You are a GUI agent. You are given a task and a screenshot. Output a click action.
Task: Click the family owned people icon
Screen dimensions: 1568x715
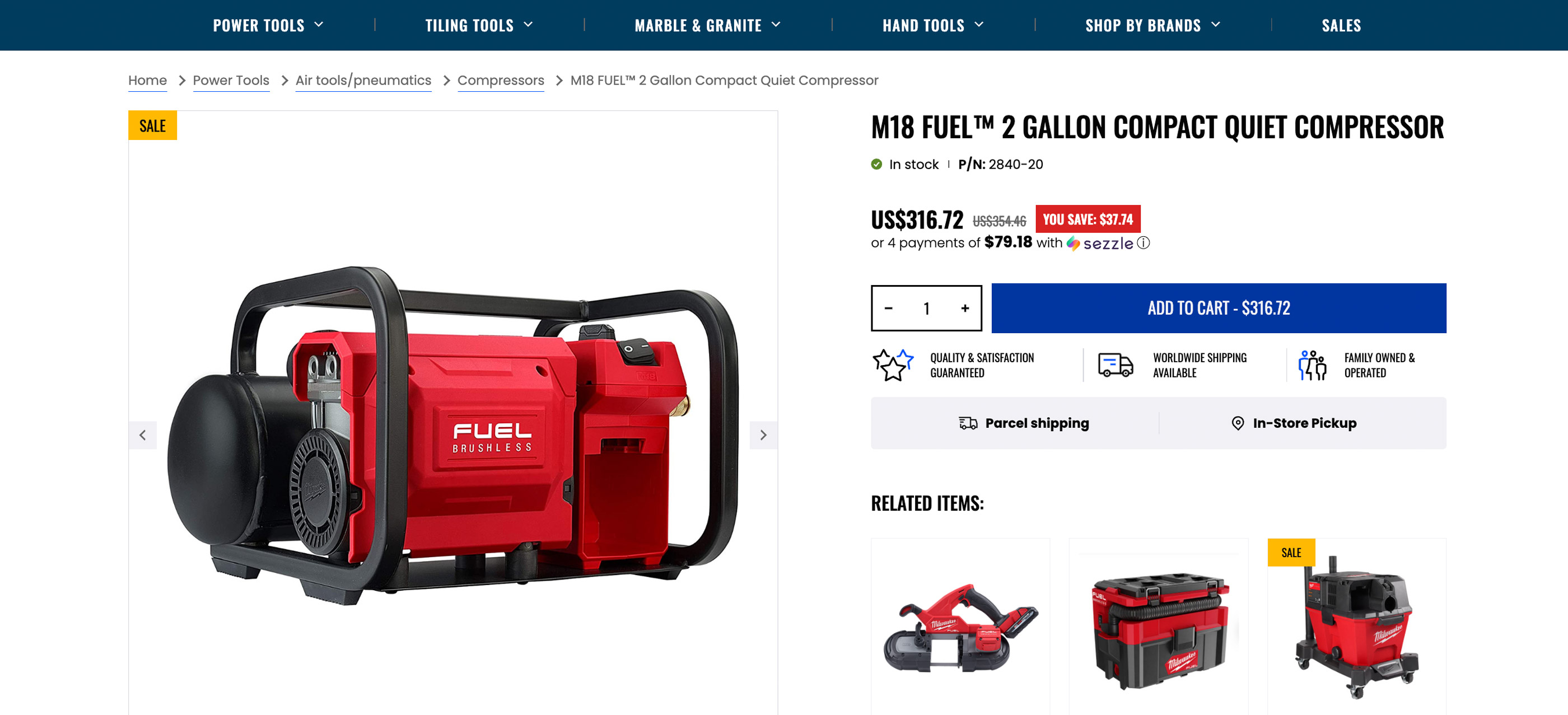[x=1312, y=365]
